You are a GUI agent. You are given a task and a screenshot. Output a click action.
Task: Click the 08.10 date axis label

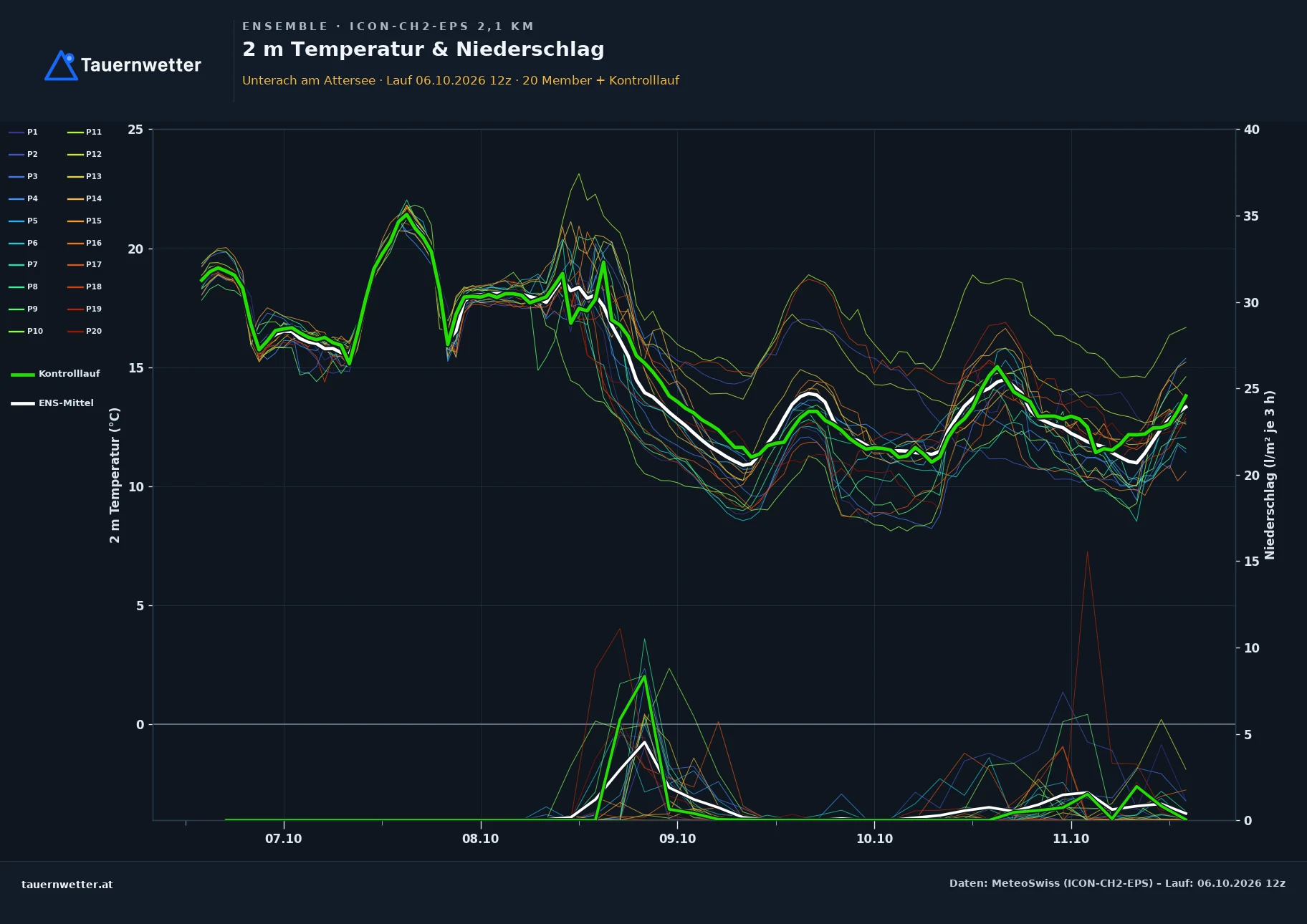tap(480, 839)
